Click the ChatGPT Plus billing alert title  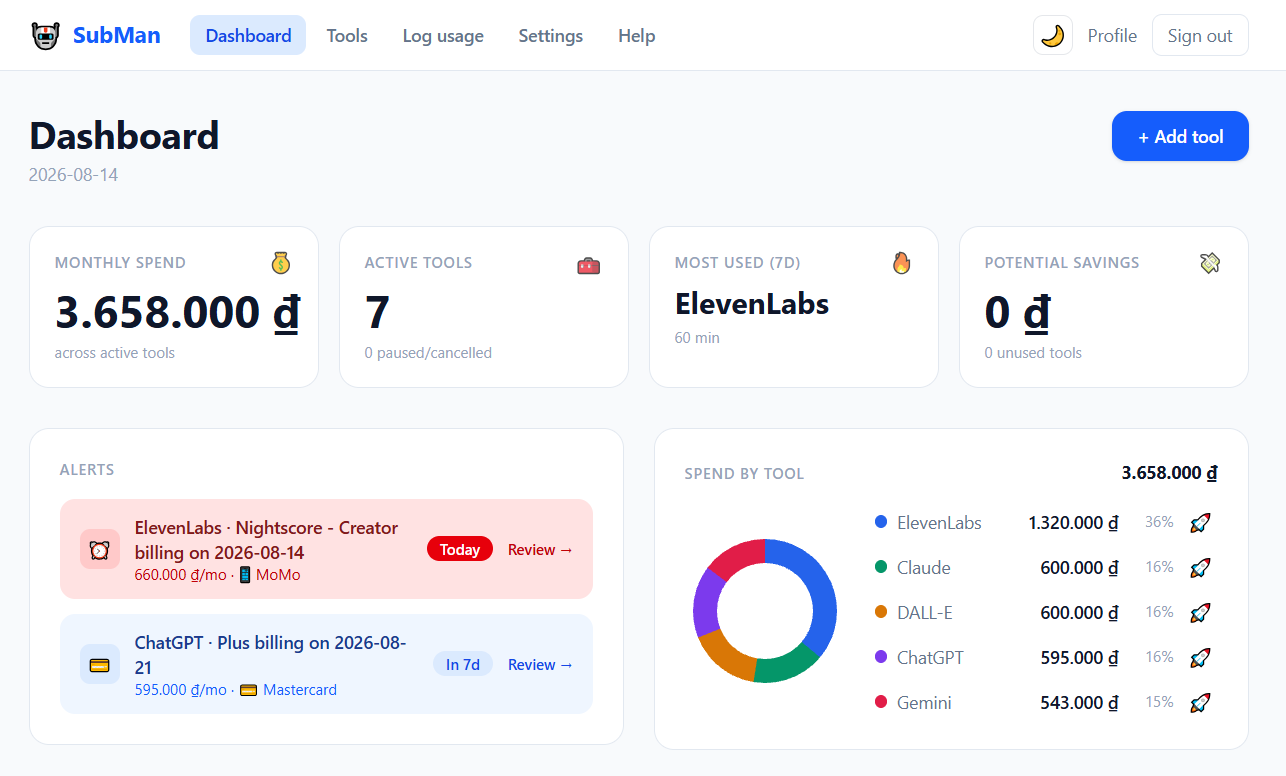(x=271, y=655)
